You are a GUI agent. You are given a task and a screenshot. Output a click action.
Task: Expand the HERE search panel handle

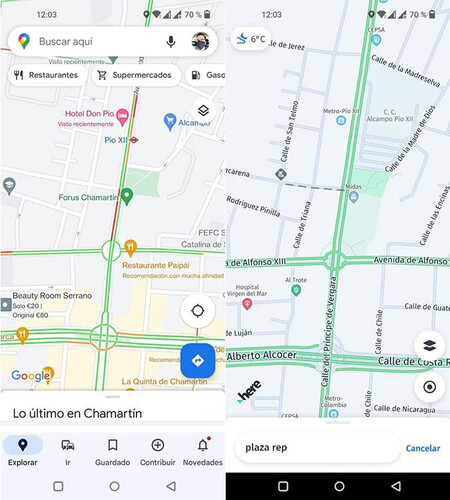click(x=338, y=422)
